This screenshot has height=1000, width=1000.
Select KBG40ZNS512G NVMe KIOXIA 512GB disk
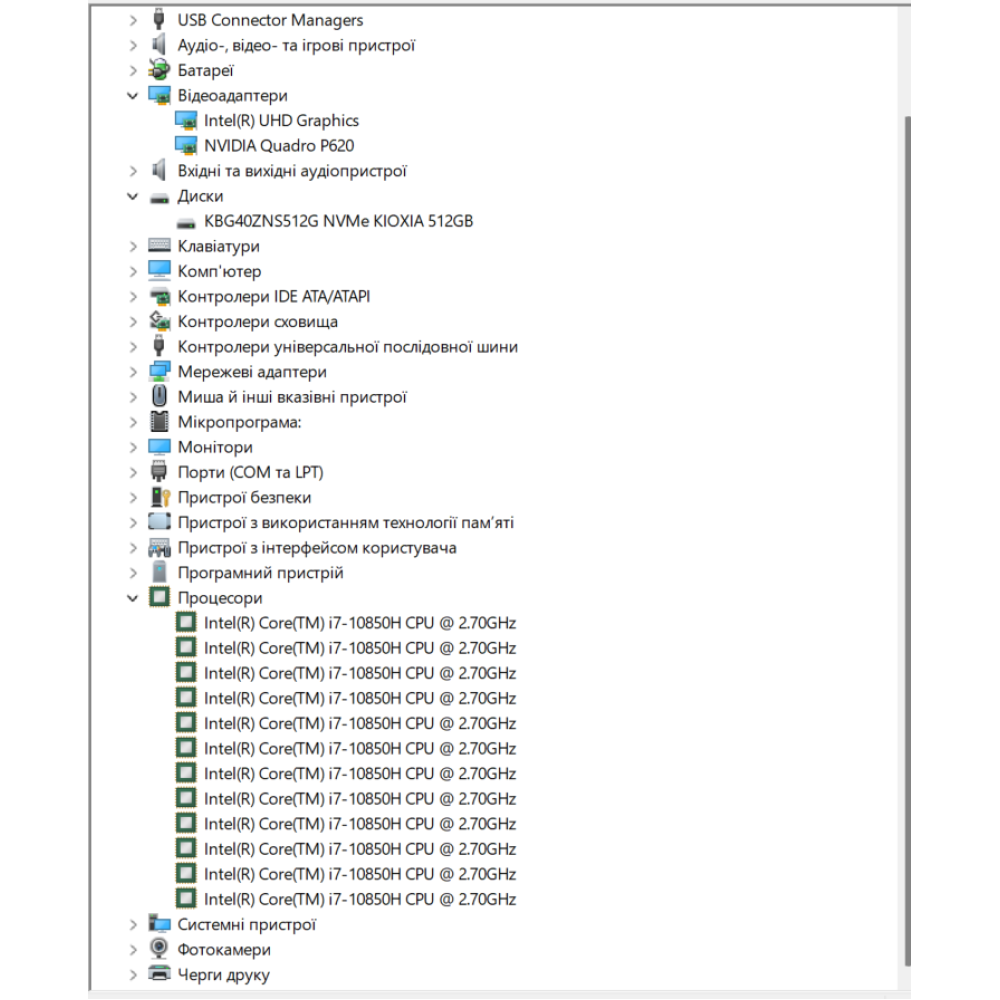tap(338, 221)
